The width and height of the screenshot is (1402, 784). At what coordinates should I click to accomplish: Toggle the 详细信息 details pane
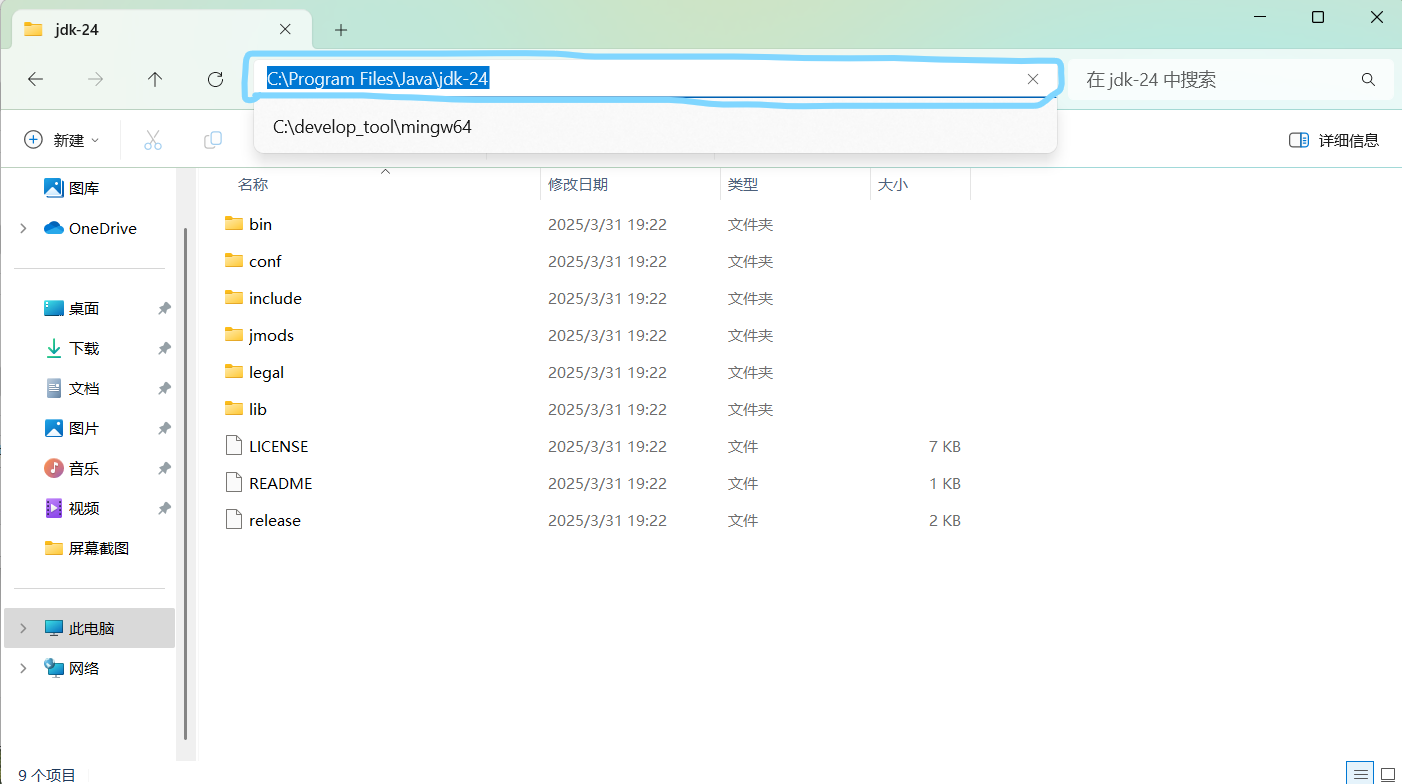[1334, 139]
